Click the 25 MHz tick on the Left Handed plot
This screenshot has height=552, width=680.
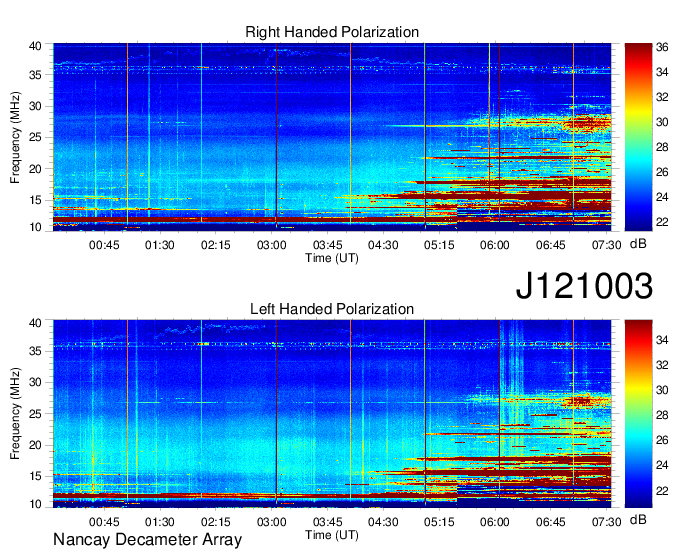35,414
